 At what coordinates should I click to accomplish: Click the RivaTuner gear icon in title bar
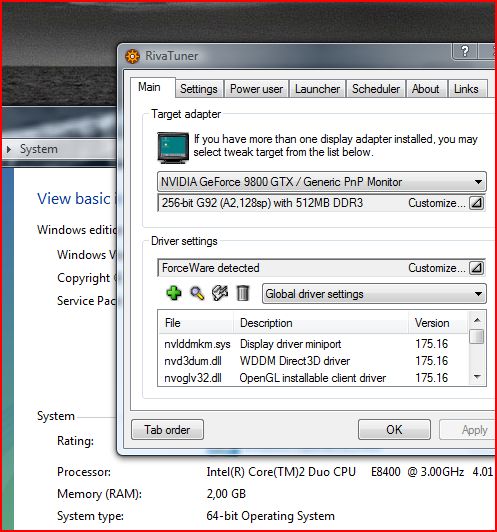(132, 56)
